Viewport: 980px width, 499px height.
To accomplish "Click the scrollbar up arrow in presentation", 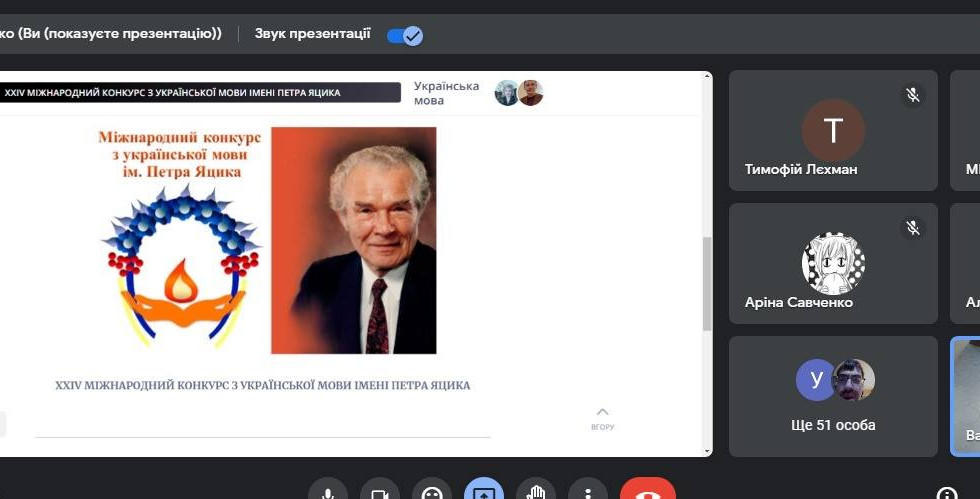I will point(707,76).
